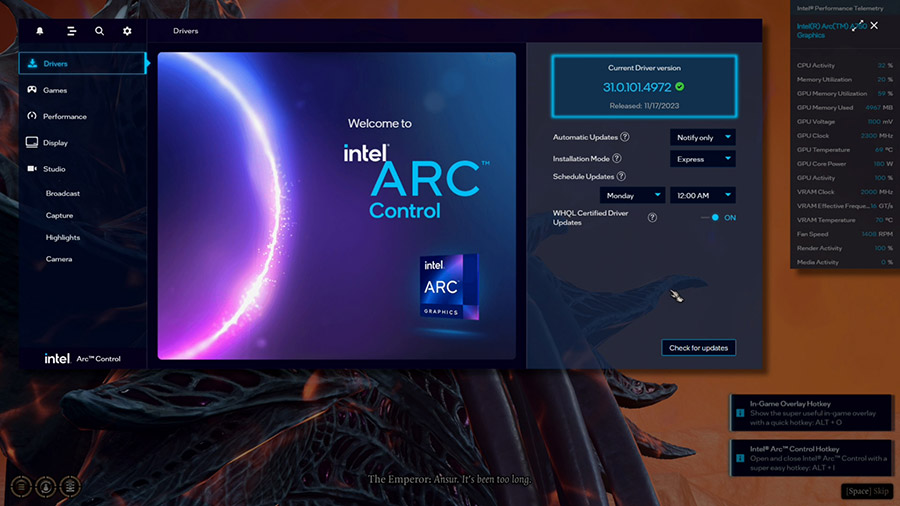
Task: Open the Installation Mode Express dropdown
Action: pos(703,159)
